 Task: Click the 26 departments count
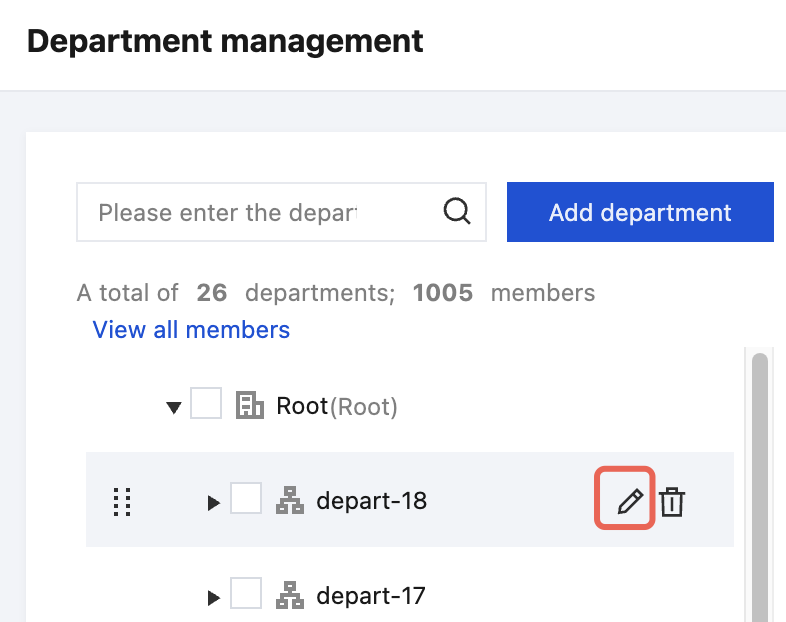coord(212,293)
